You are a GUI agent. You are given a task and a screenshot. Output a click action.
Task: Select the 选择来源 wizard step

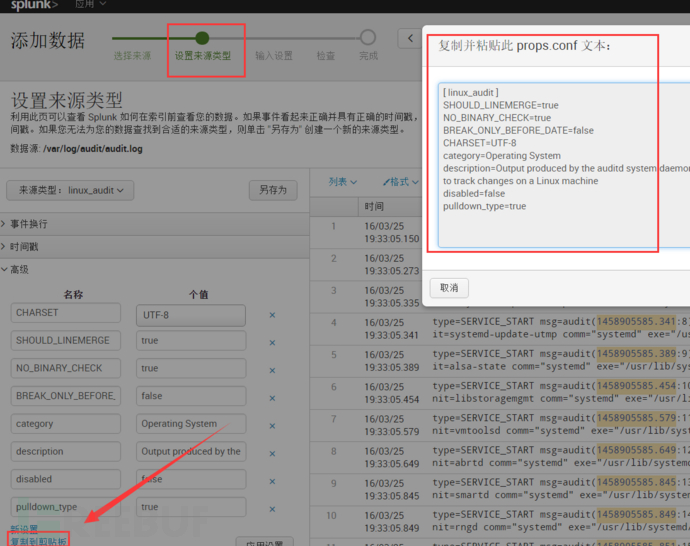(x=132, y=56)
